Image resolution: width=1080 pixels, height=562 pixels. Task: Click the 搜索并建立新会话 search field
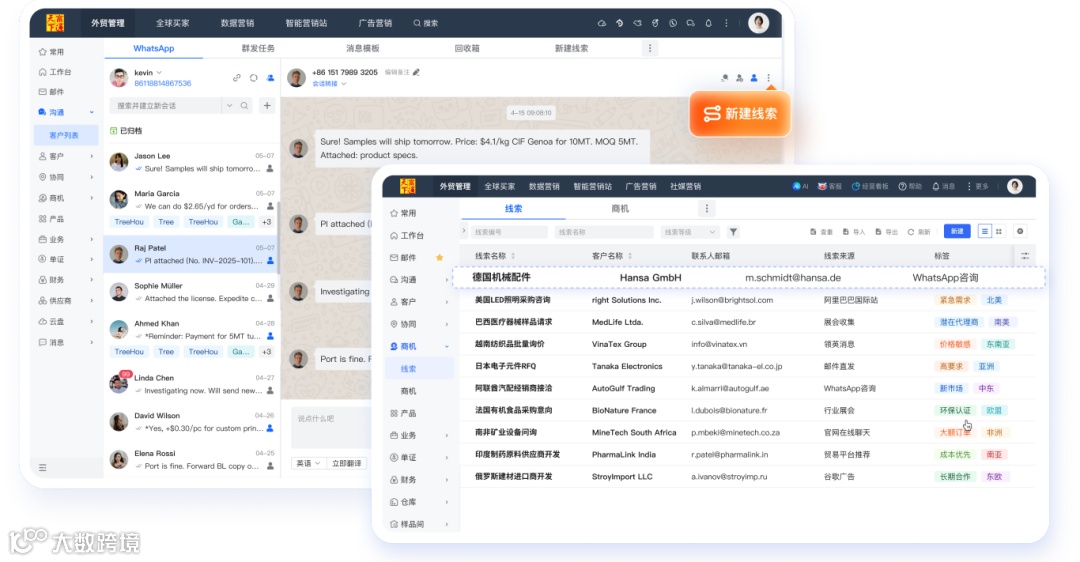[165, 105]
